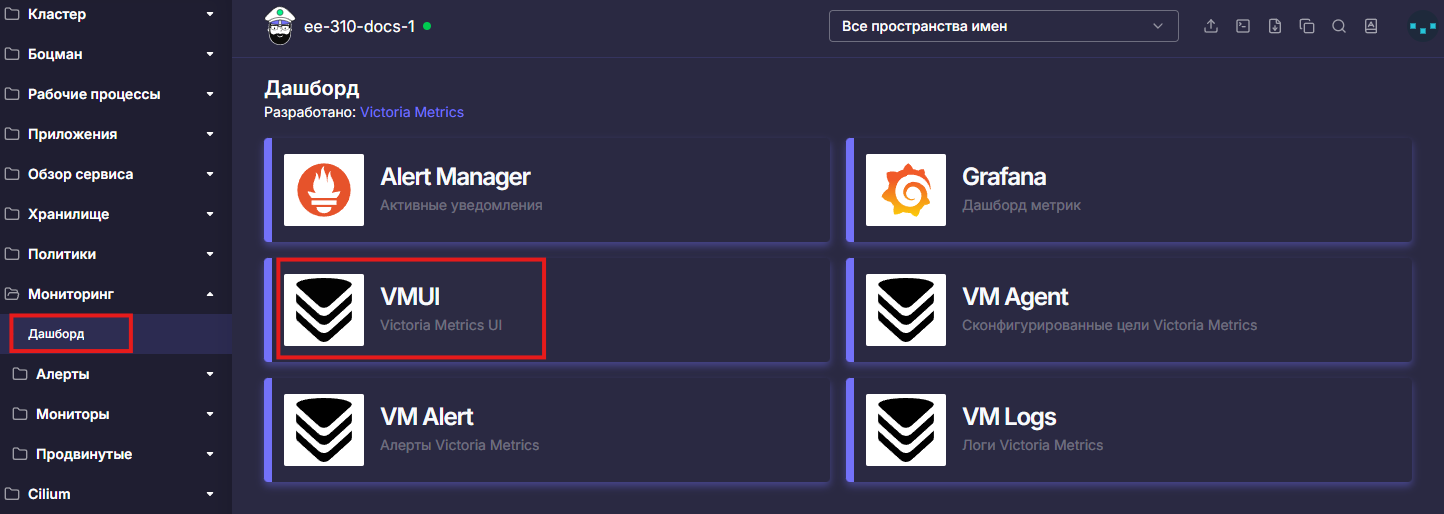Click the download kubeconfig file icon
The width and height of the screenshot is (1444, 514).
pos(1275,27)
